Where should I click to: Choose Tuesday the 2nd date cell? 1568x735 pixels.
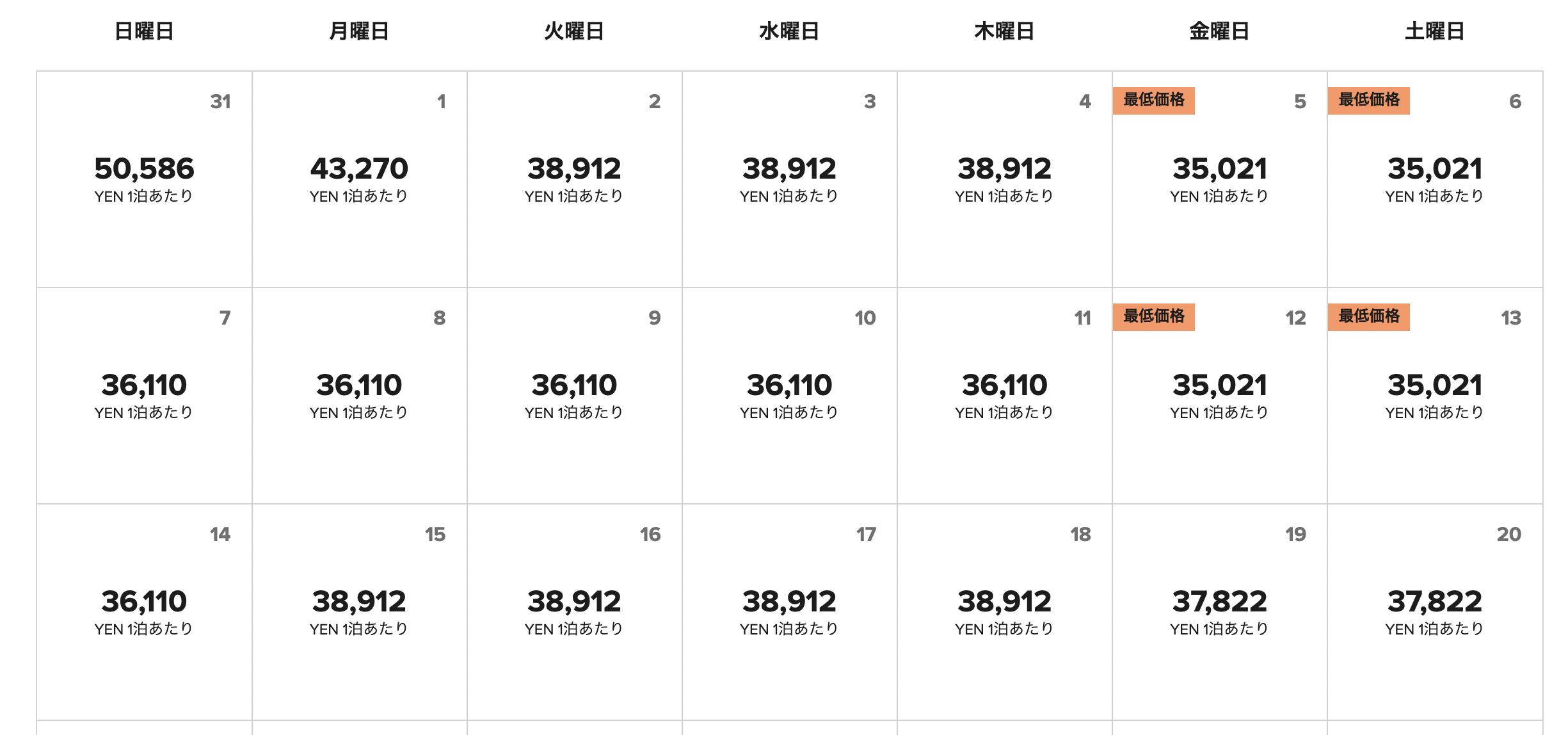click(x=575, y=179)
